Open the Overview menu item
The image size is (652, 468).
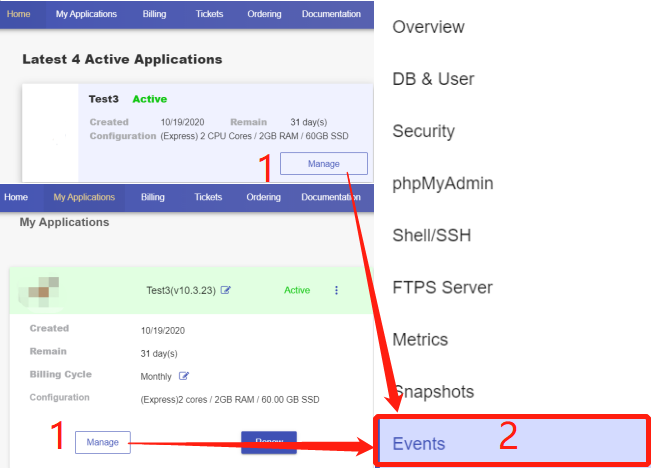point(428,27)
